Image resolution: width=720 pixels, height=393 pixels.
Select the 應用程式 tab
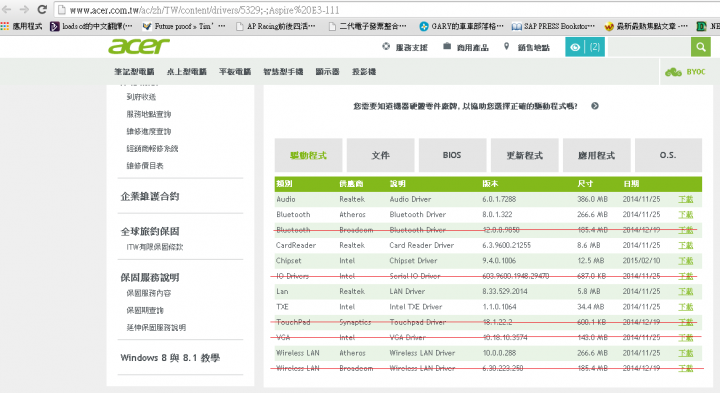tap(596, 155)
